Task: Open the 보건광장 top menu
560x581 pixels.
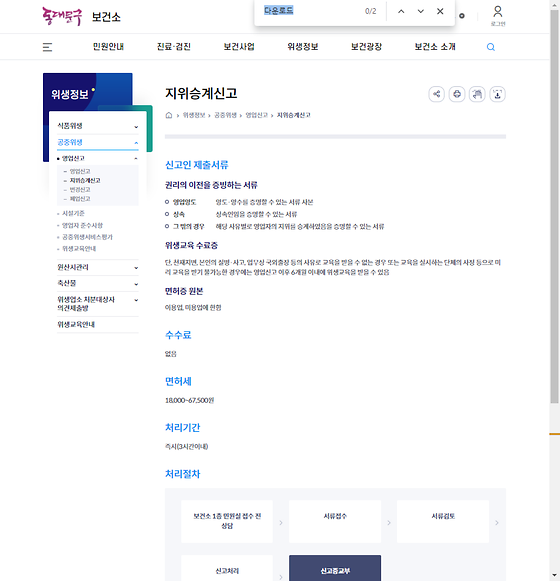Action: pyautogui.click(x=366, y=47)
